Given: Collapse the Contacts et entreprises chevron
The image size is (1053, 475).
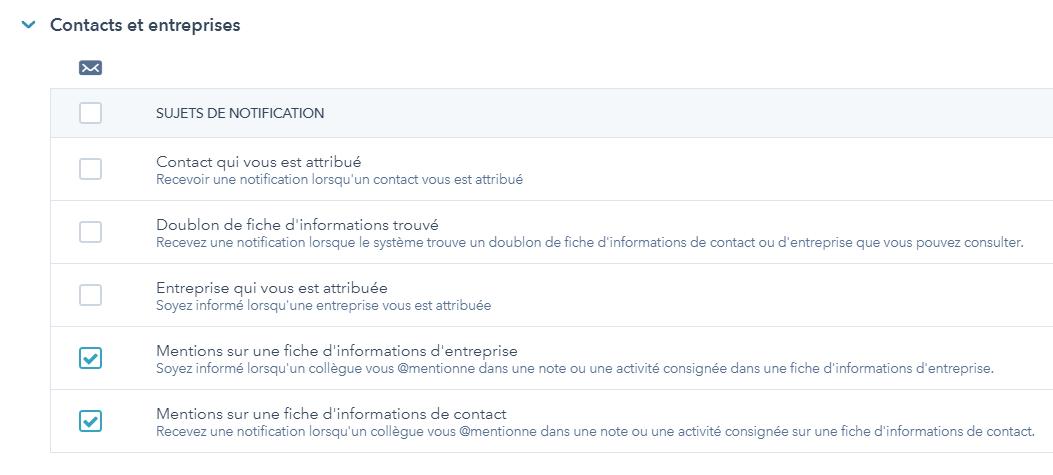Looking at the screenshot, I should pyautogui.click(x=28, y=25).
